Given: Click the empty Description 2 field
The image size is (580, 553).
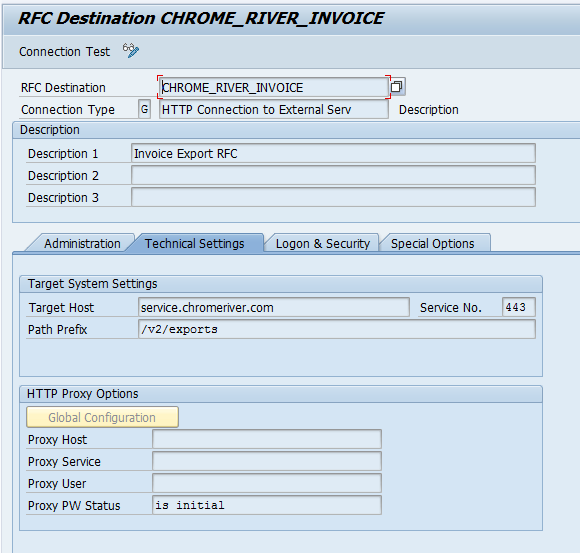Looking at the screenshot, I should click(x=333, y=175).
